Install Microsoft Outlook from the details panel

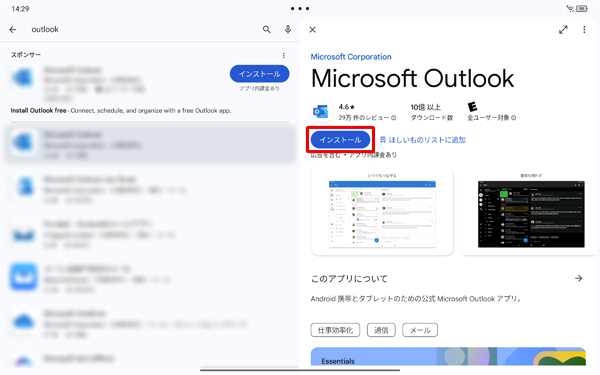click(341, 140)
